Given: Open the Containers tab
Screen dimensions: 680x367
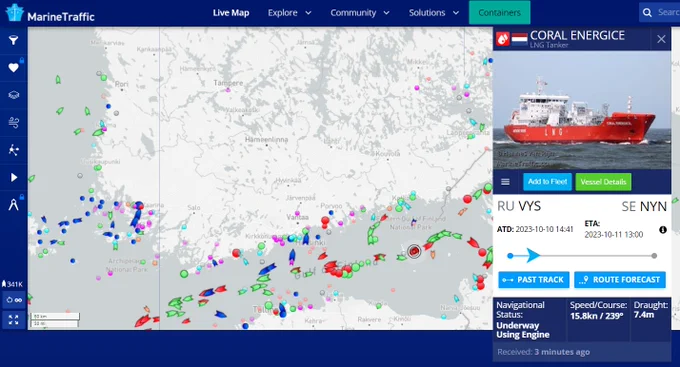Looking at the screenshot, I should (499, 13).
